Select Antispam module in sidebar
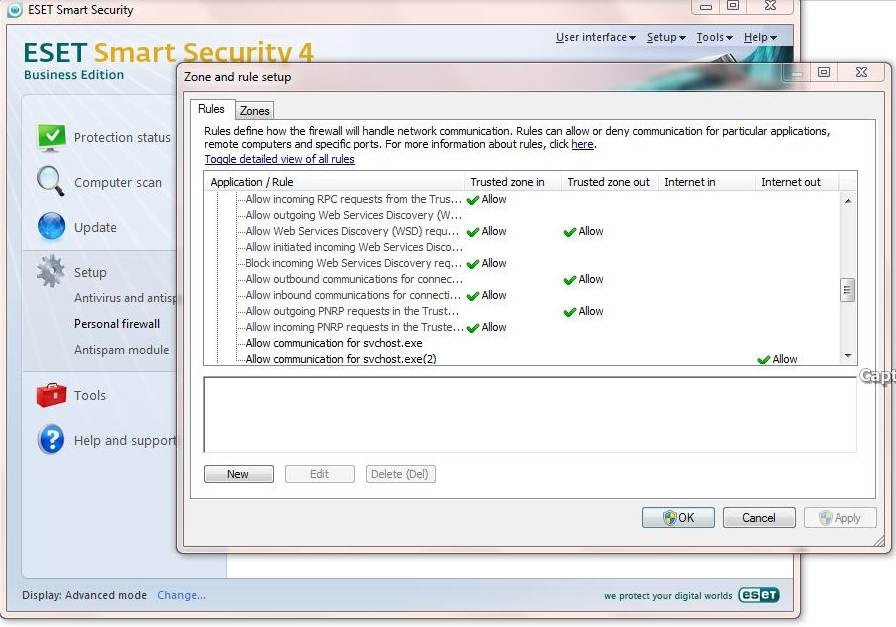Screen dimensions: 896x627 pos(122,350)
